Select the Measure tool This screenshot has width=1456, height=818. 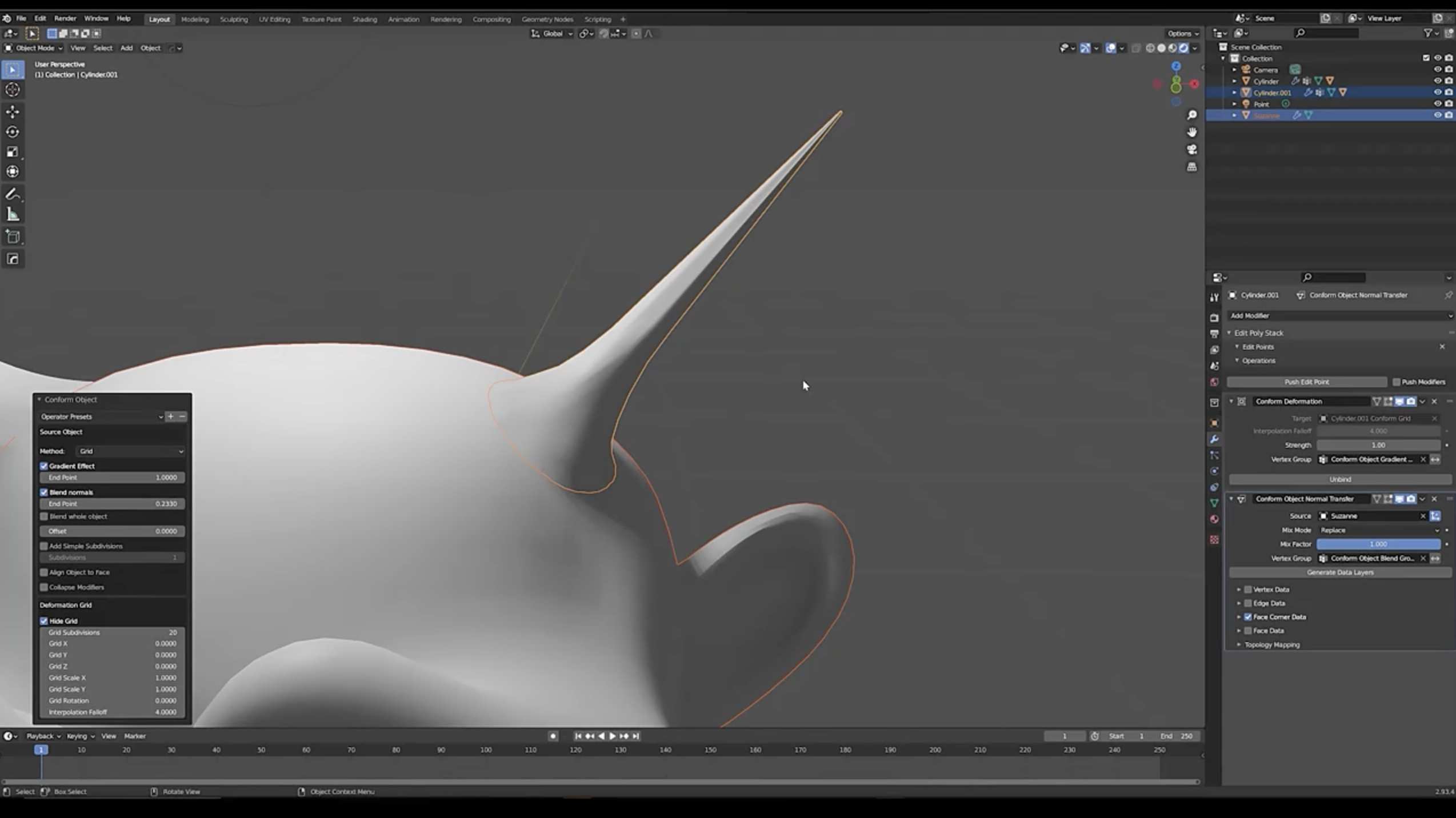pos(13,215)
